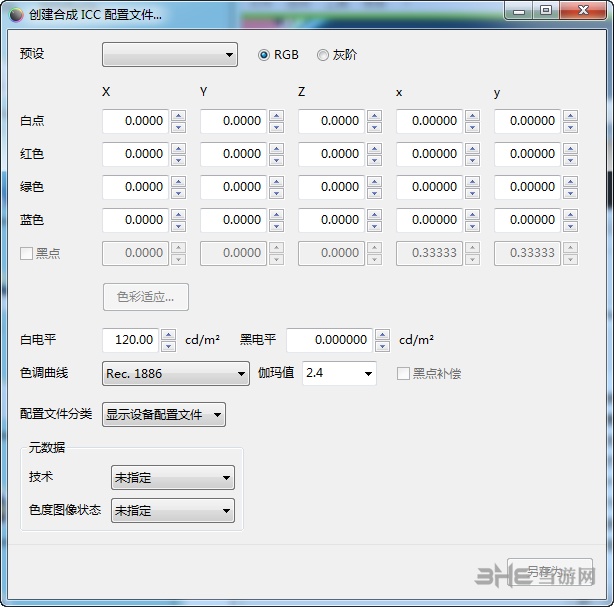Screen dimensions: 614x607
Task: Increase 白点 X with up arrow
Action: click(179, 116)
